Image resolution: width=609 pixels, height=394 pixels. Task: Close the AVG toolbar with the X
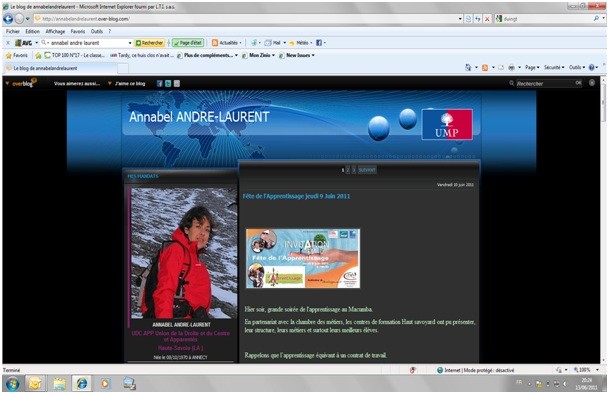point(8,43)
